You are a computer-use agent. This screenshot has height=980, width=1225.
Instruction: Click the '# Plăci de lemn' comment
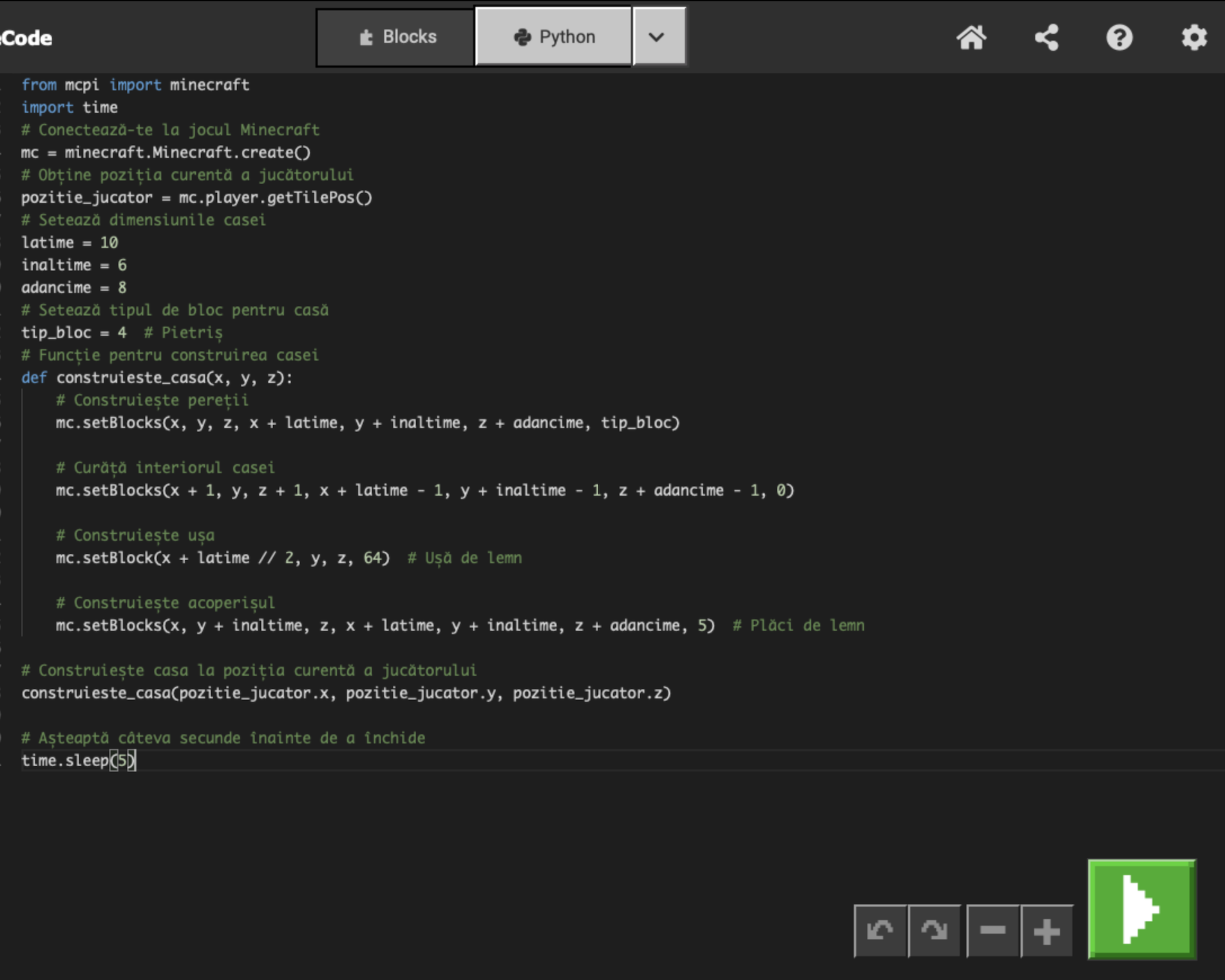pyautogui.click(x=799, y=626)
